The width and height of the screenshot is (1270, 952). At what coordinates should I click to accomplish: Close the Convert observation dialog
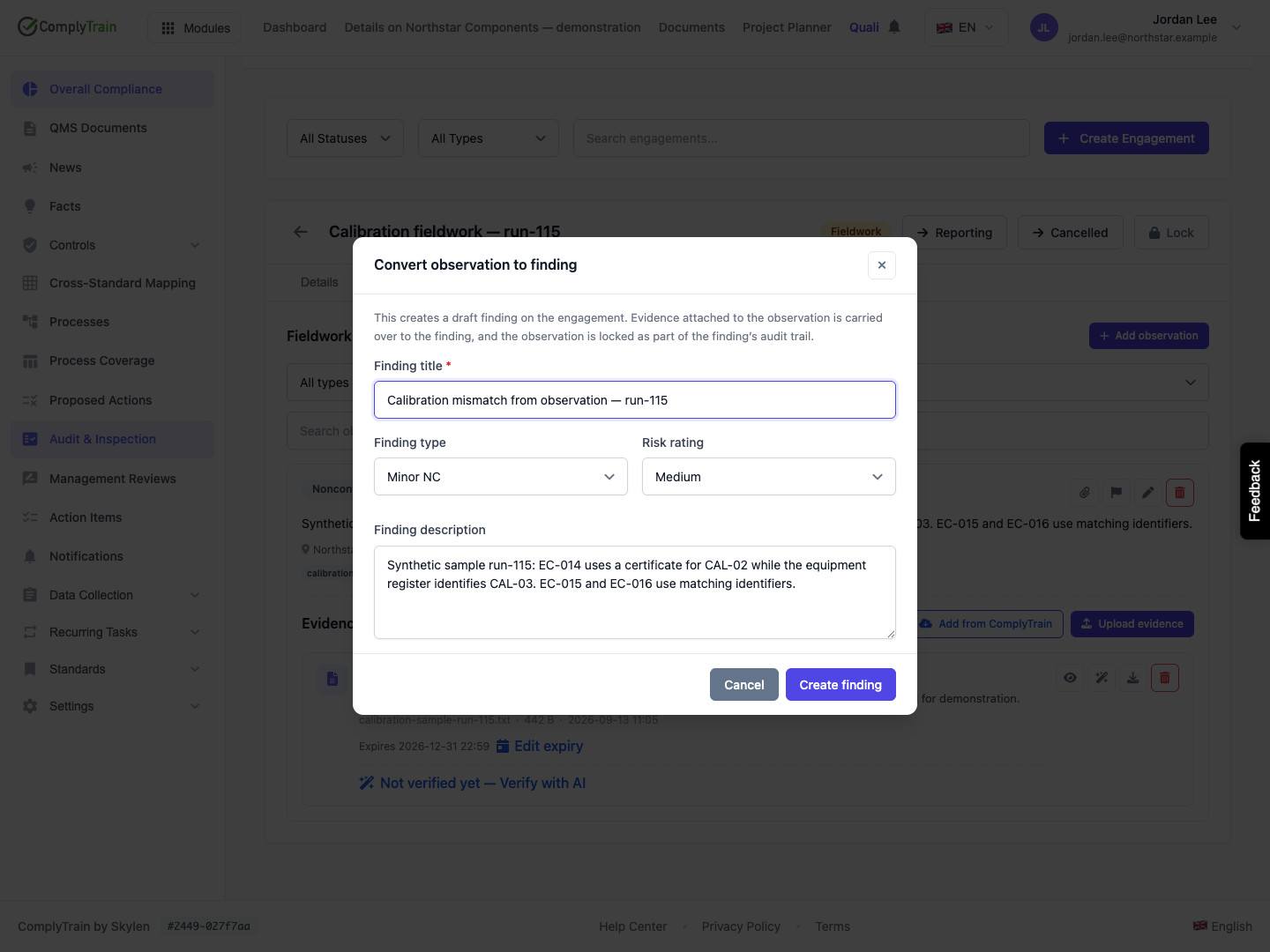tap(882, 265)
